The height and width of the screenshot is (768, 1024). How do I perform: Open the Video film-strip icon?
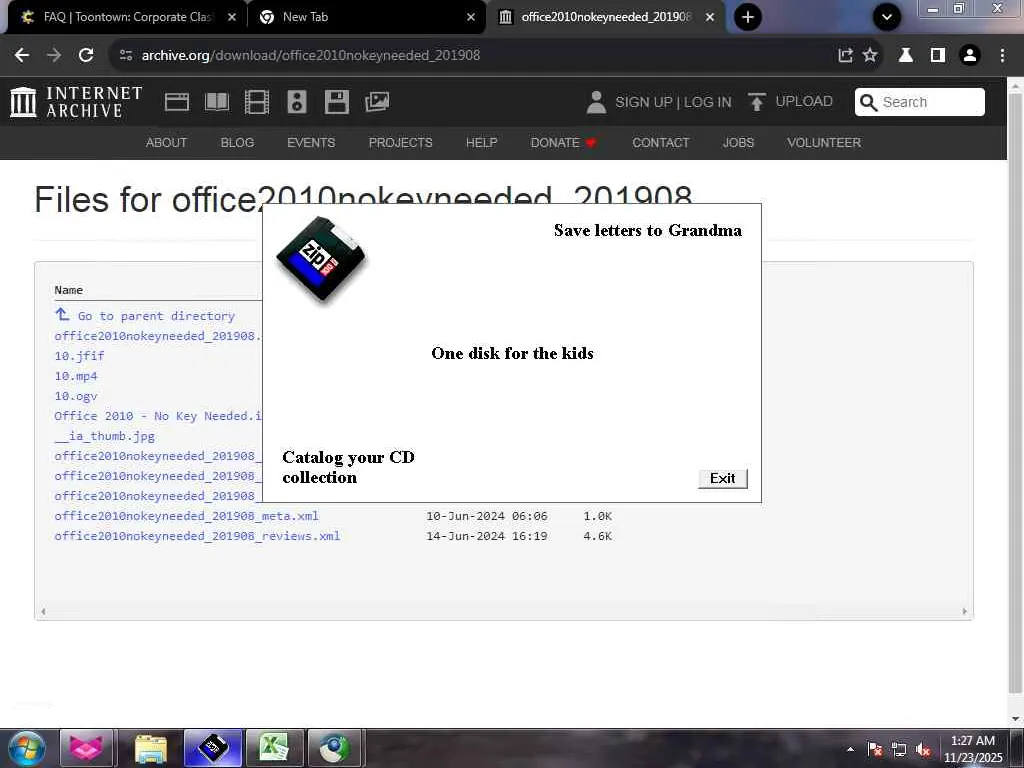click(257, 102)
